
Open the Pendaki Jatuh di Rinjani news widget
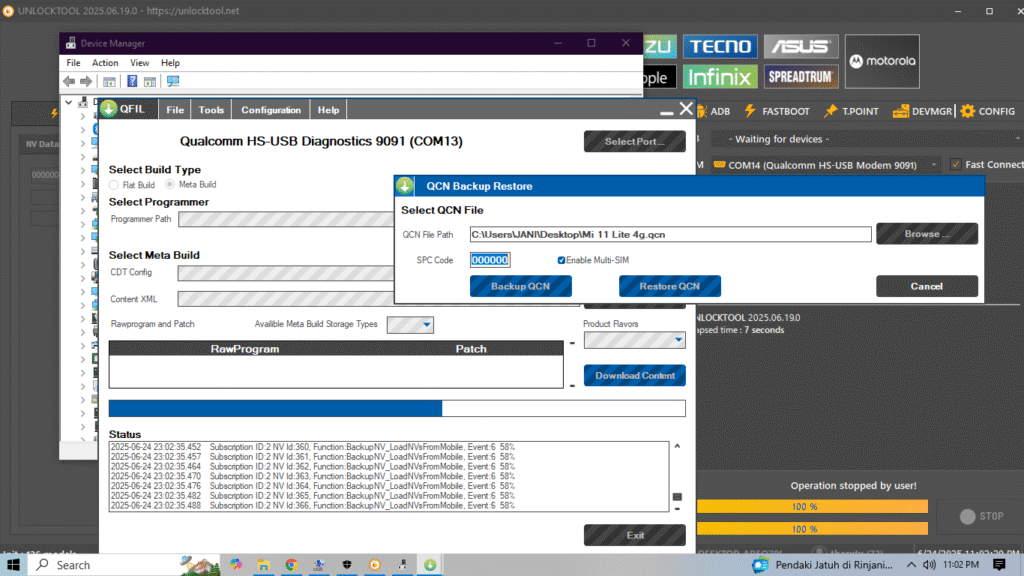[822, 565]
